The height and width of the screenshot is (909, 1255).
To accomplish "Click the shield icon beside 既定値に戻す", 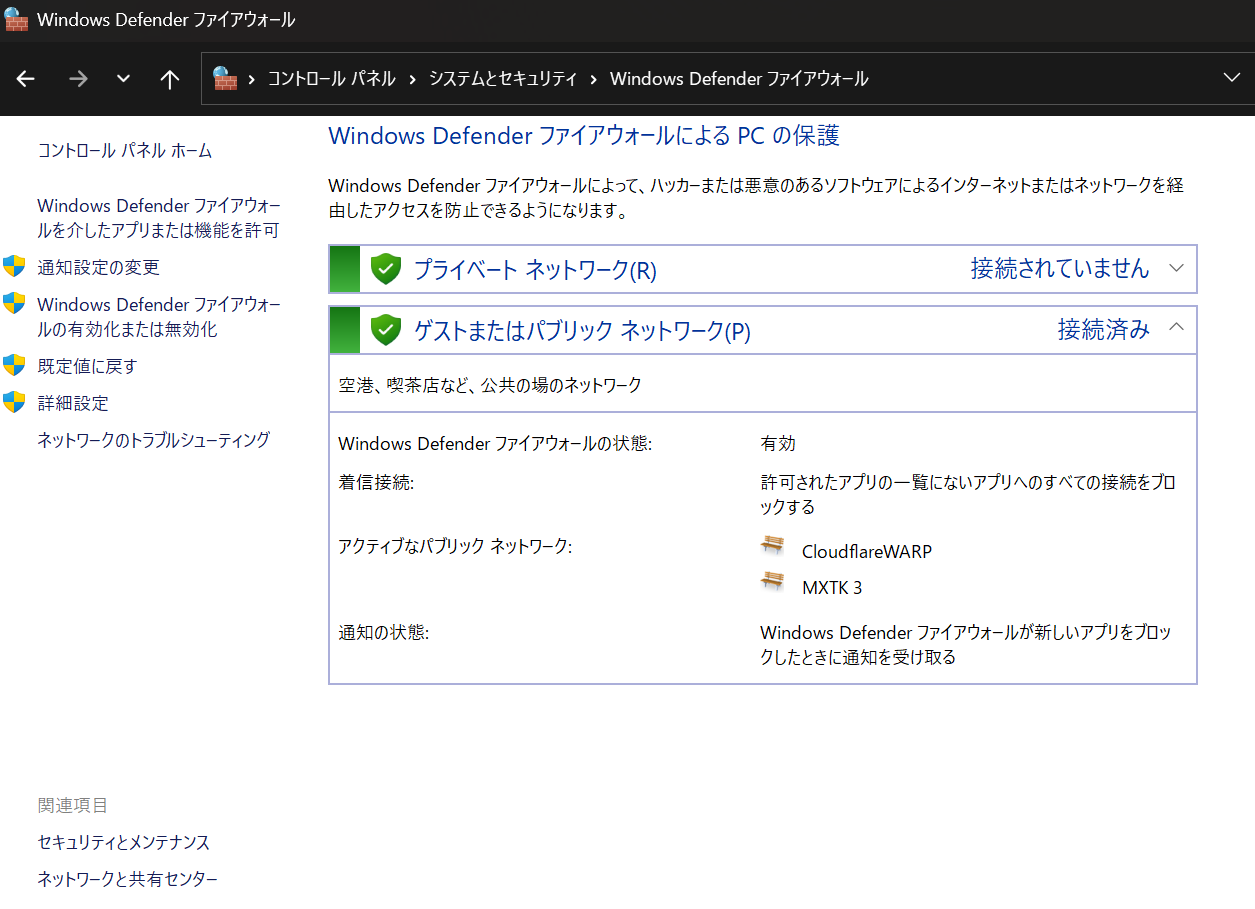I will click(x=14, y=365).
